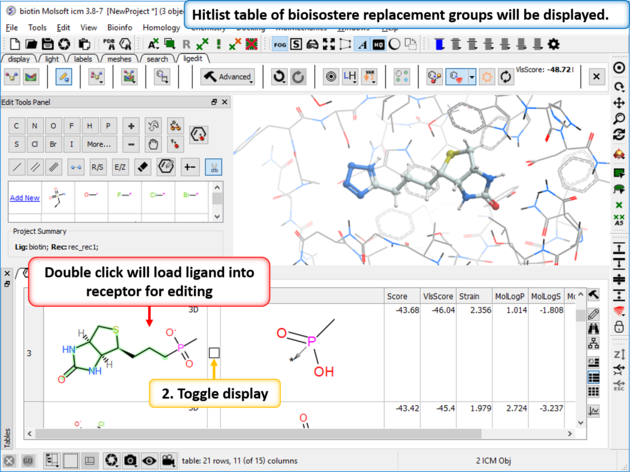This screenshot has height=472, width=630.
Task: Choose the Br (bromine) atom button
Action: 55,144
